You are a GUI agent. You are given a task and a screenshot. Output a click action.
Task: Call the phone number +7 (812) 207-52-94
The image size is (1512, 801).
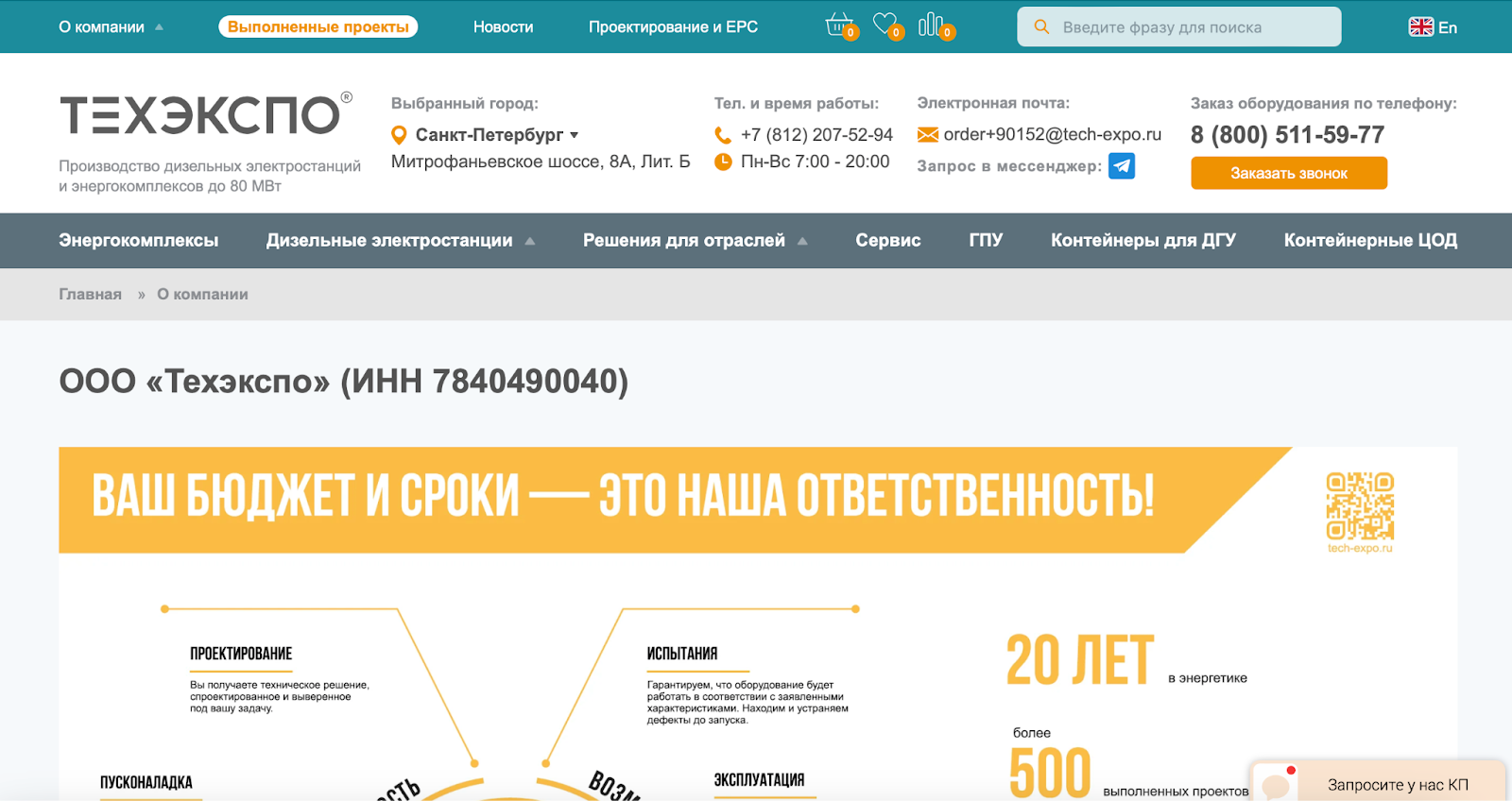tap(816, 135)
